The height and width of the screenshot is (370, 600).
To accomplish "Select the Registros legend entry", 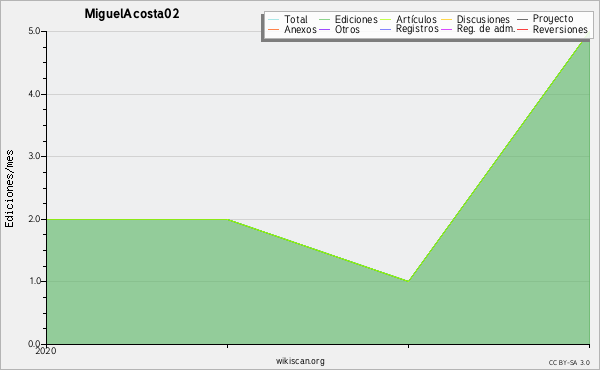I will click(x=409, y=29).
